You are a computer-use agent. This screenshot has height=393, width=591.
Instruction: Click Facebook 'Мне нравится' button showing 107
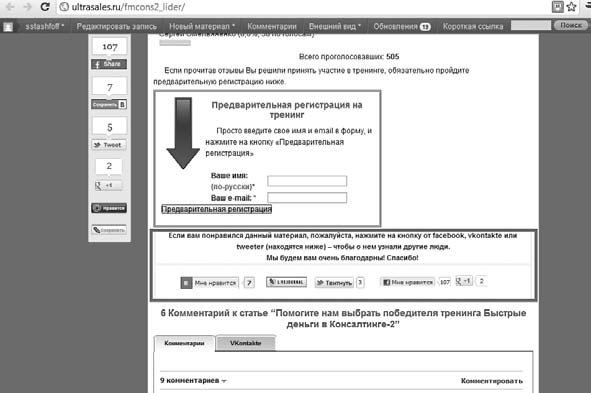(407, 282)
